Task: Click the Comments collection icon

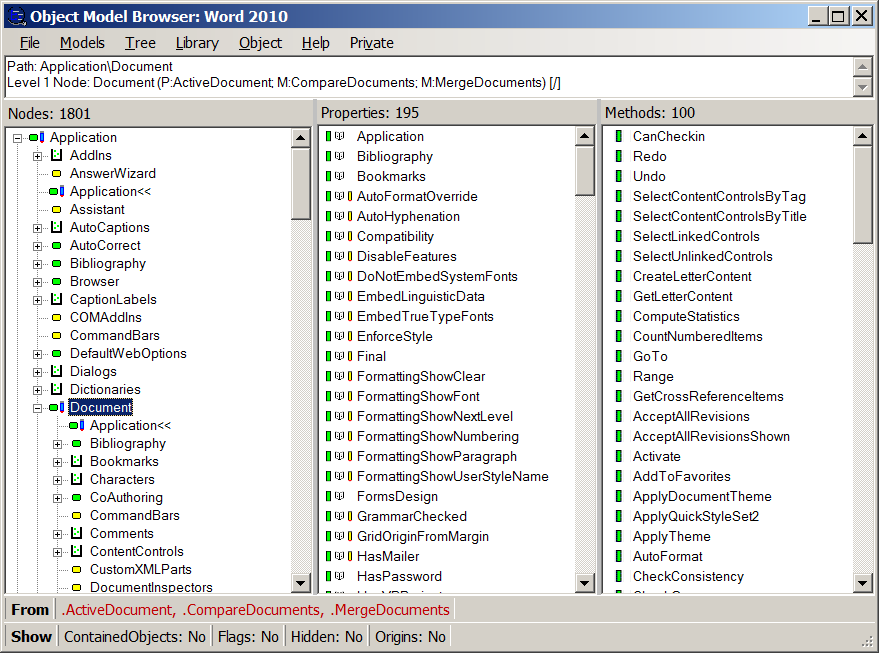Action: [x=77, y=533]
